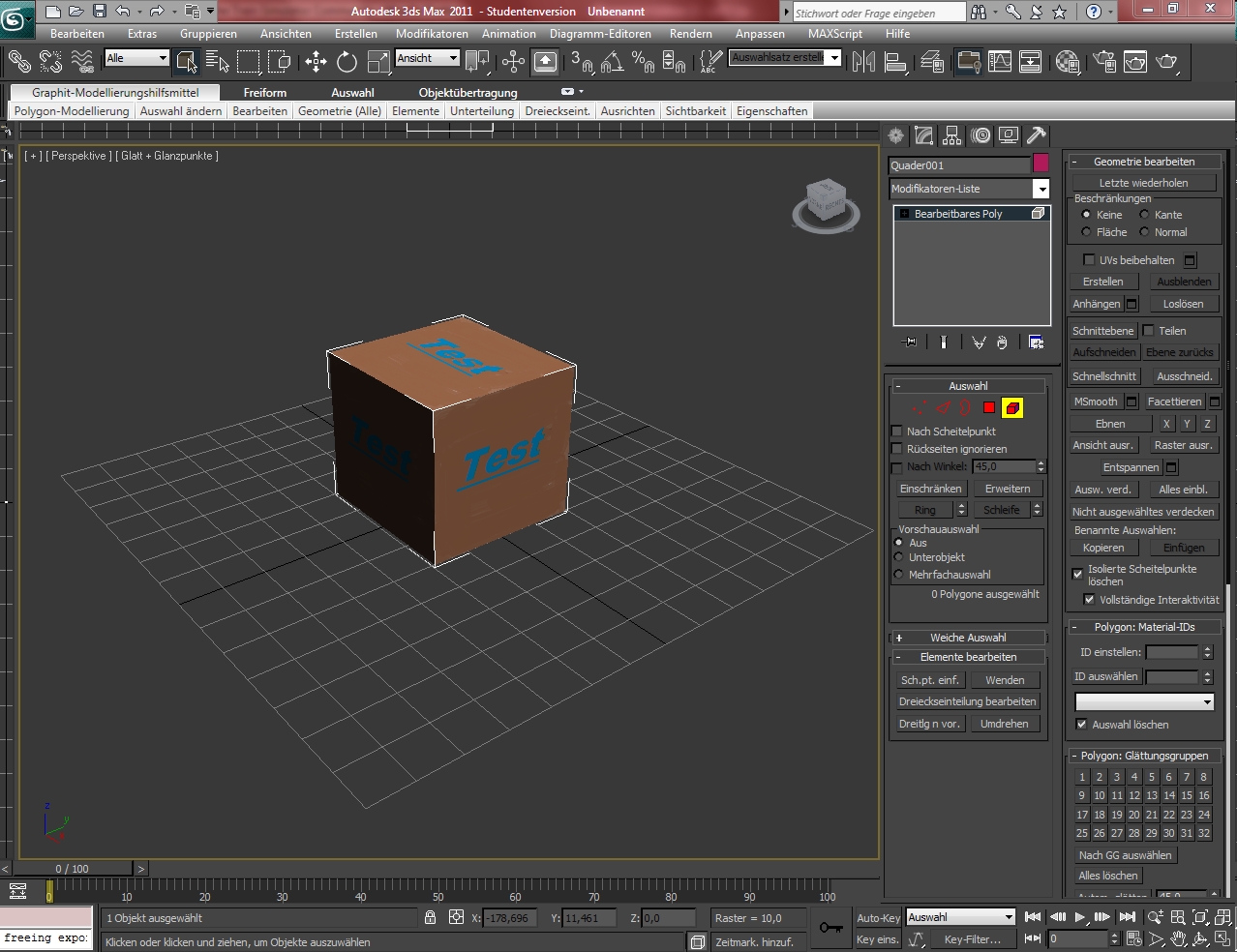Screen dimensions: 1237x952
Task: Open the Hierarchy command panel tab
Action: [x=952, y=135]
